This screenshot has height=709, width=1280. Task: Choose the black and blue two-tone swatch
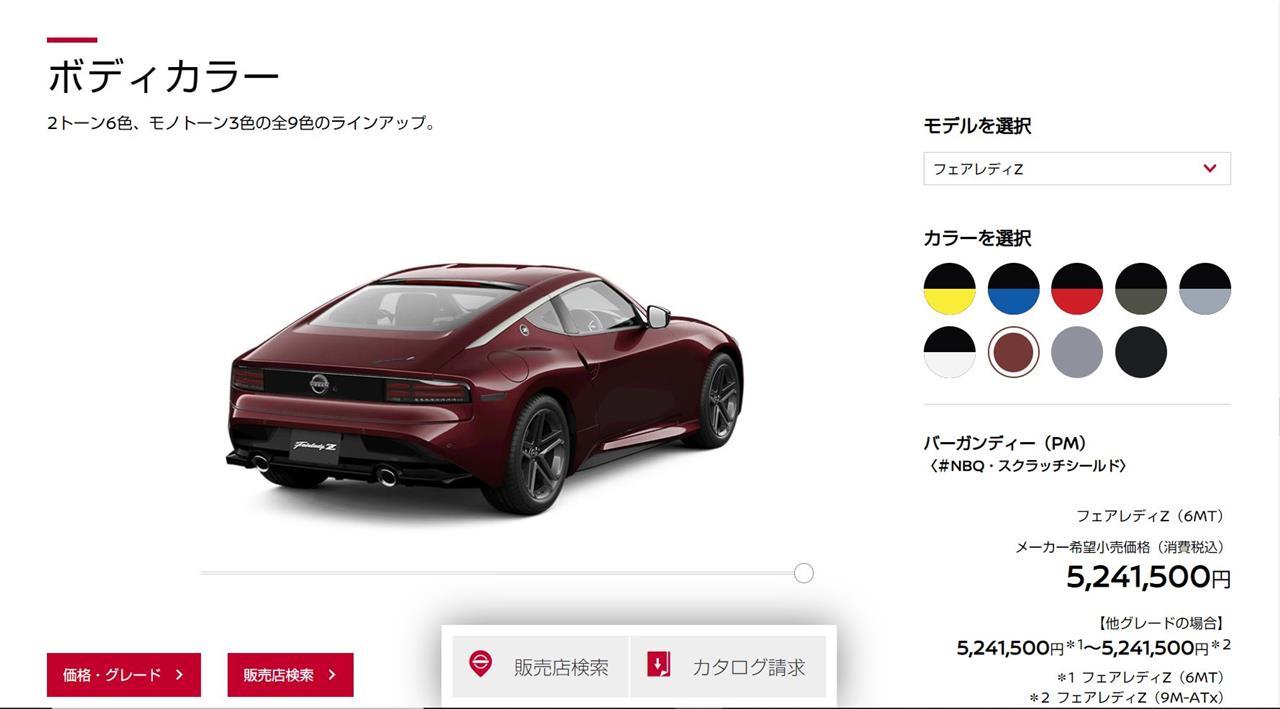[1013, 289]
